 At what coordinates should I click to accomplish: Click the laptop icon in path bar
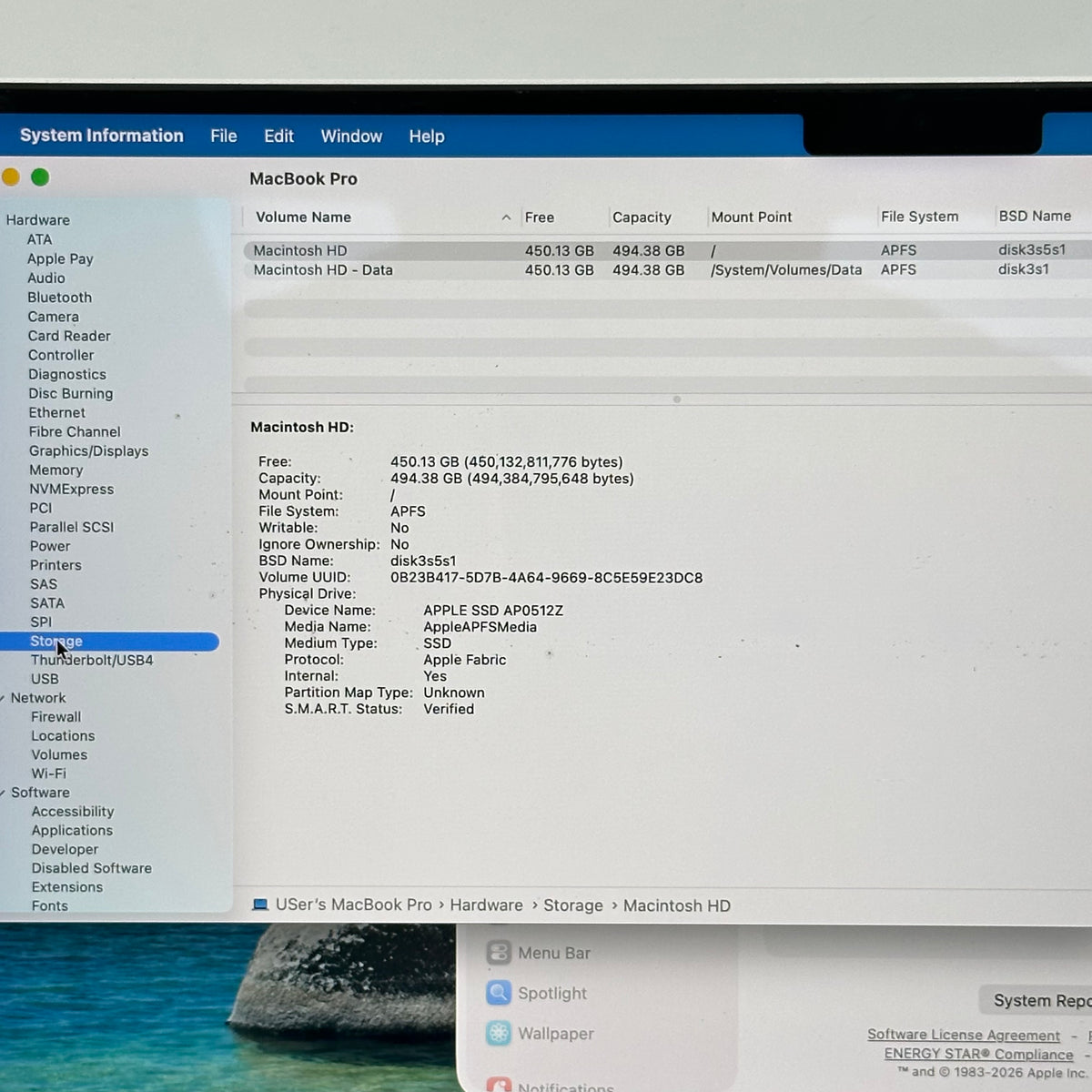point(260,905)
